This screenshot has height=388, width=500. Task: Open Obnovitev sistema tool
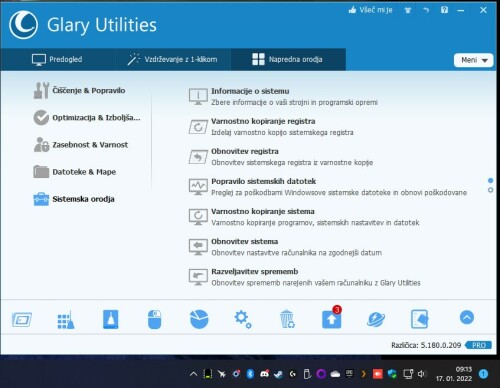pos(285,247)
